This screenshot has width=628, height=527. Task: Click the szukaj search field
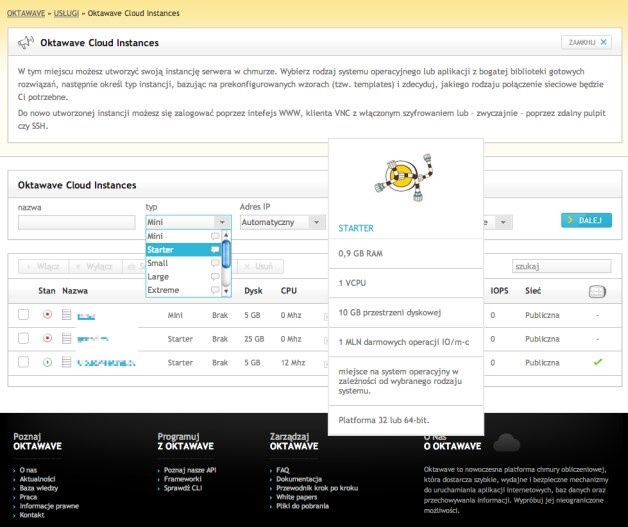tap(562, 266)
